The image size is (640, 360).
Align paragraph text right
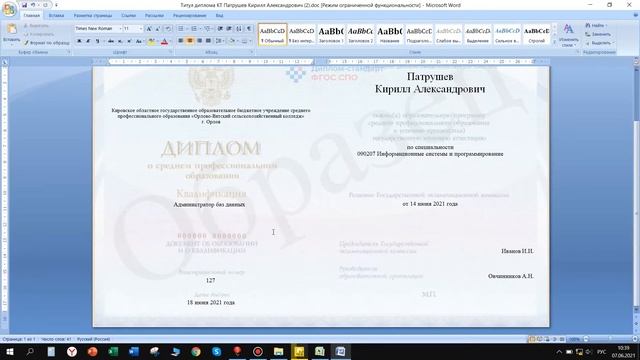coord(199,41)
